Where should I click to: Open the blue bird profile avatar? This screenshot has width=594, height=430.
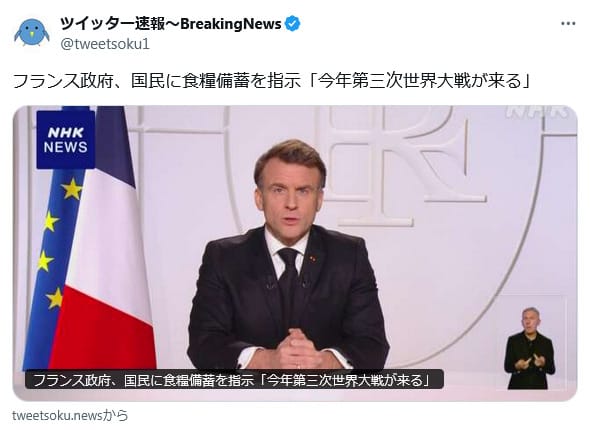click(x=32, y=33)
